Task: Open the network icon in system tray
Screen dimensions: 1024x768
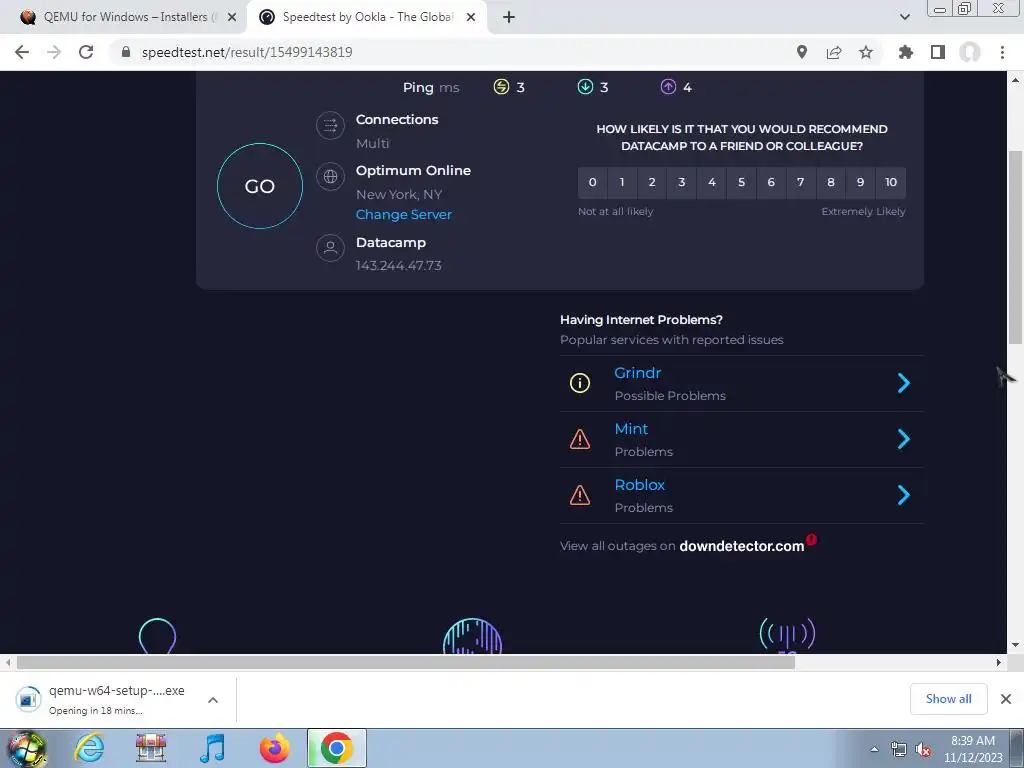Action: [x=899, y=750]
